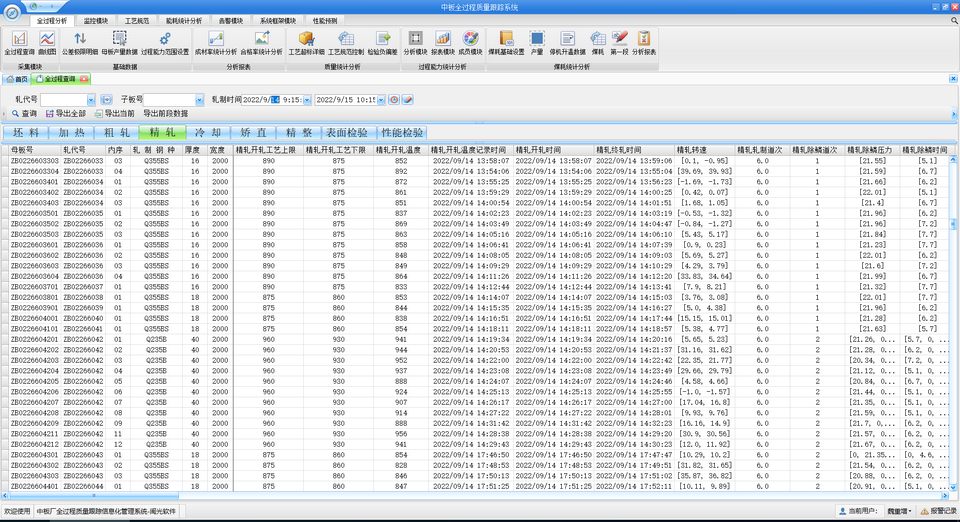
Task: Open 停机开通数据 icon
Action: 568,43
